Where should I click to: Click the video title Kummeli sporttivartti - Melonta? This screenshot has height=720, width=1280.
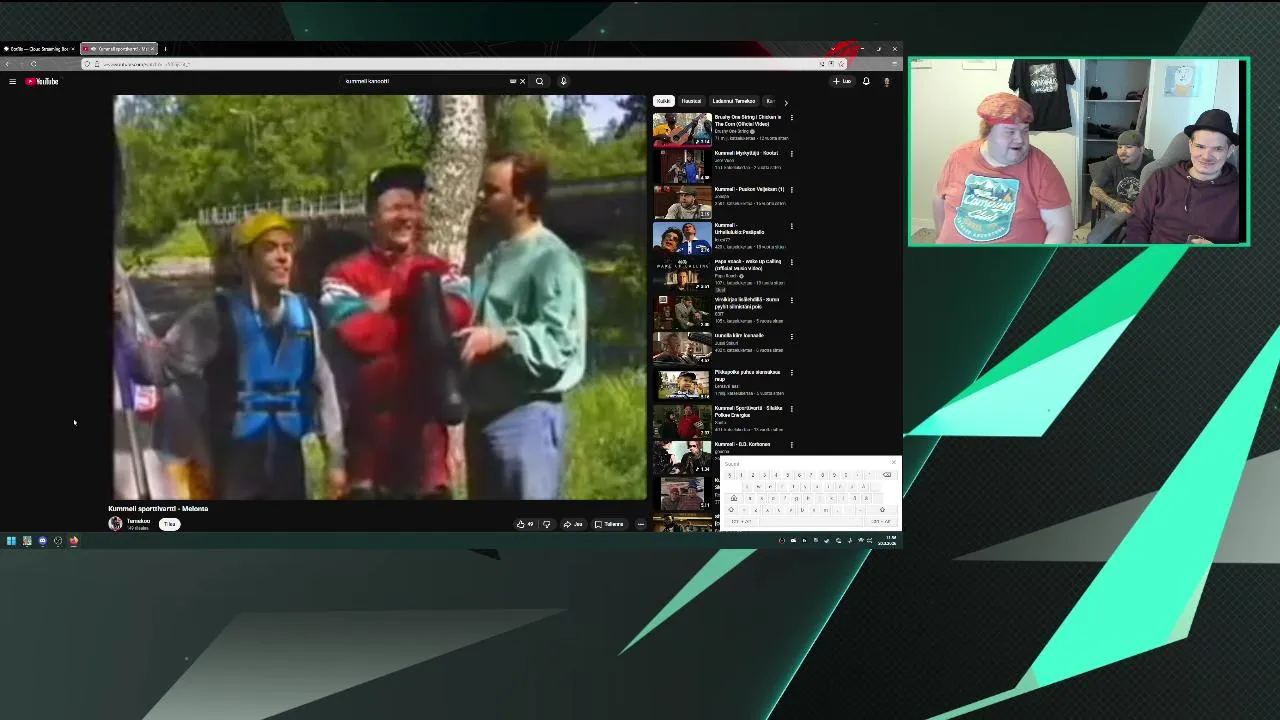pos(158,508)
